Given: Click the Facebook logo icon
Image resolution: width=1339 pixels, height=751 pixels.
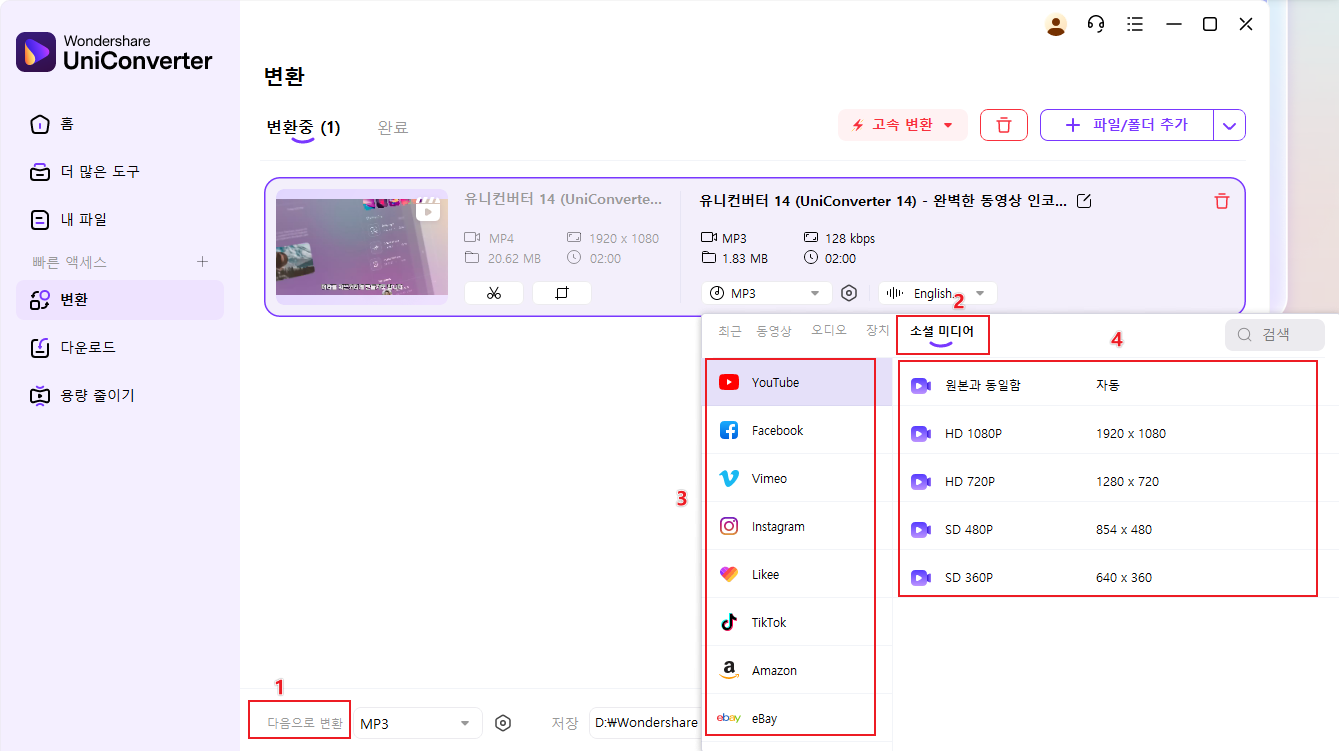Looking at the screenshot, I should click(x=729, y=430).
